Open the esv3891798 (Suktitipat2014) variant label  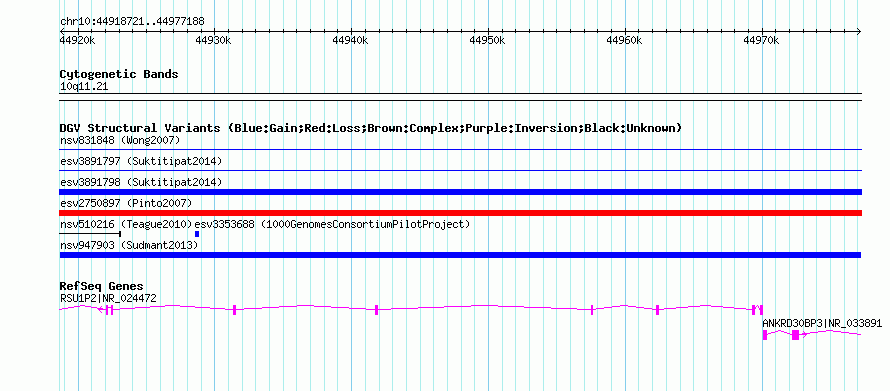point(141,182)
